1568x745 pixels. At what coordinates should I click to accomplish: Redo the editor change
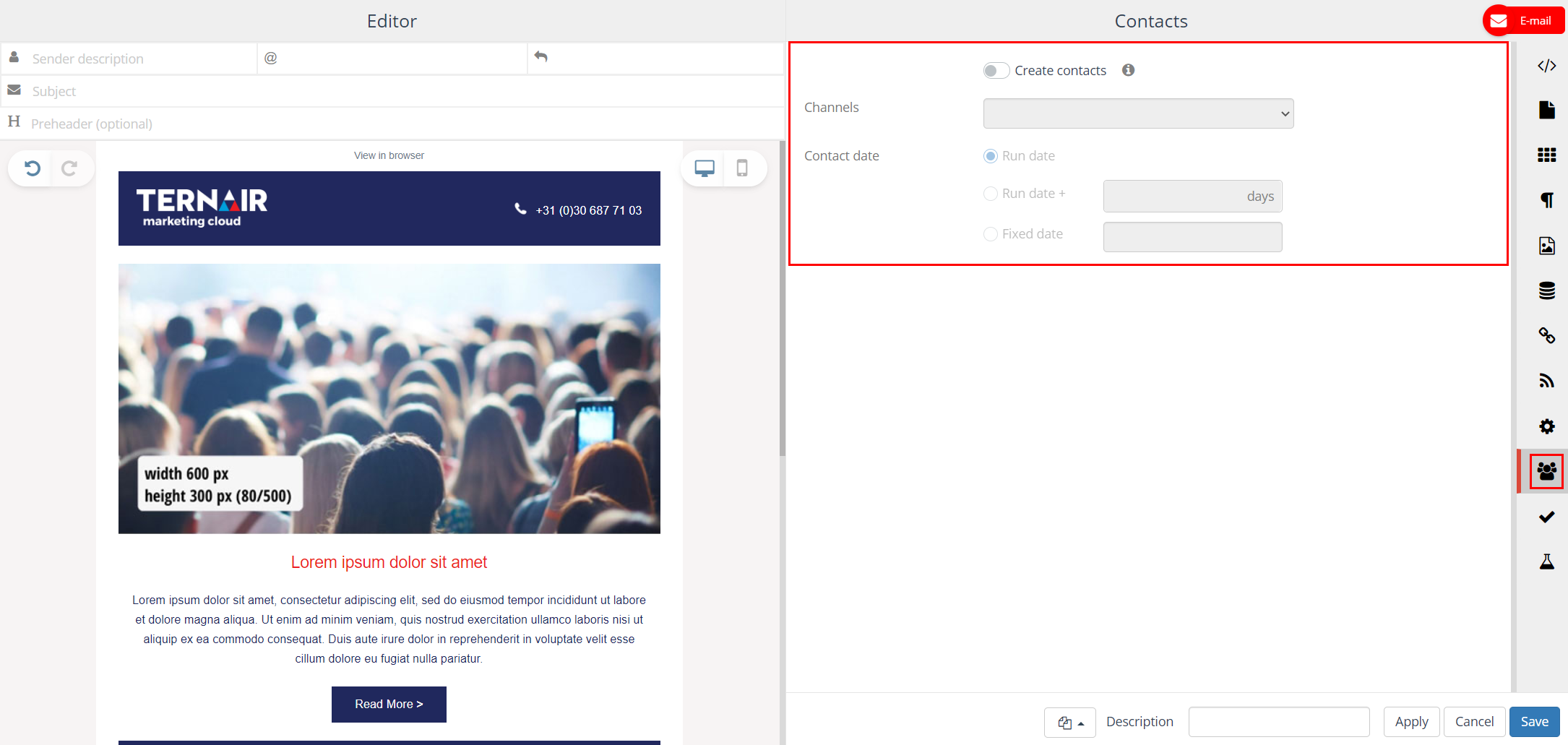[69, 168]
